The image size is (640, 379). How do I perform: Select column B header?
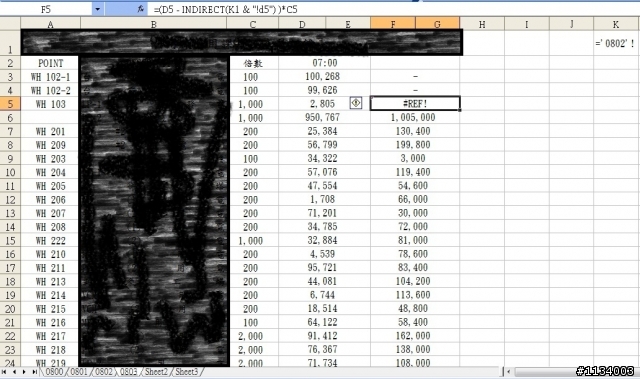153,24
